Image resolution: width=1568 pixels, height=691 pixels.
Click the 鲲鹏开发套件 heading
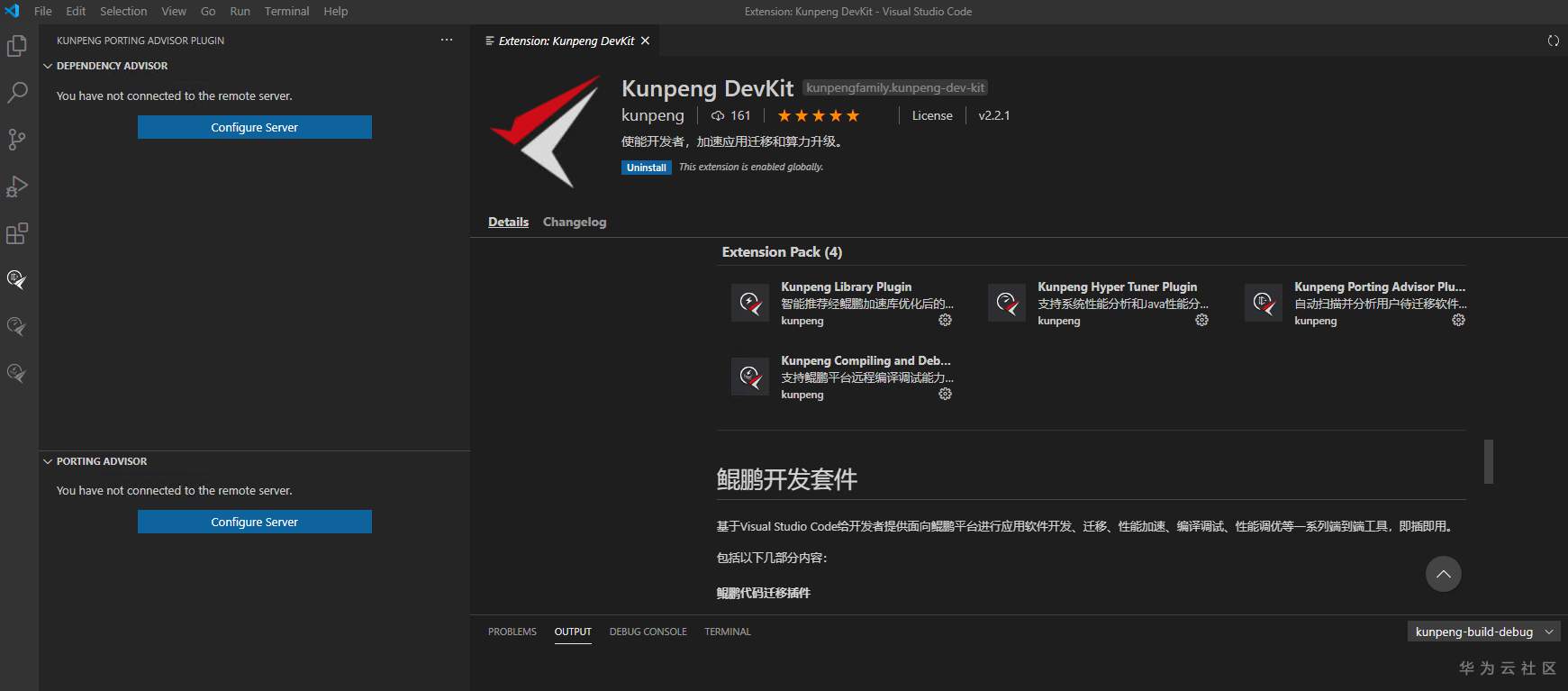click(x=787, y=479)
